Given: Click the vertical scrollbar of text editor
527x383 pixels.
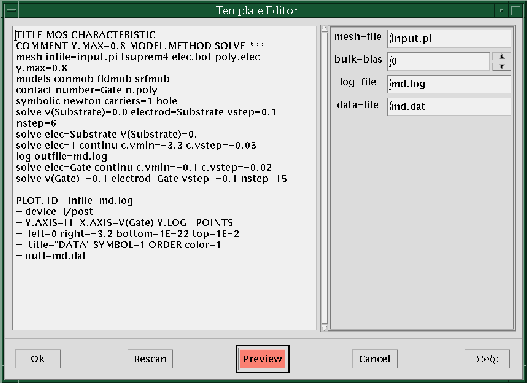Looking at the screenshot, I should coord(324,178).
